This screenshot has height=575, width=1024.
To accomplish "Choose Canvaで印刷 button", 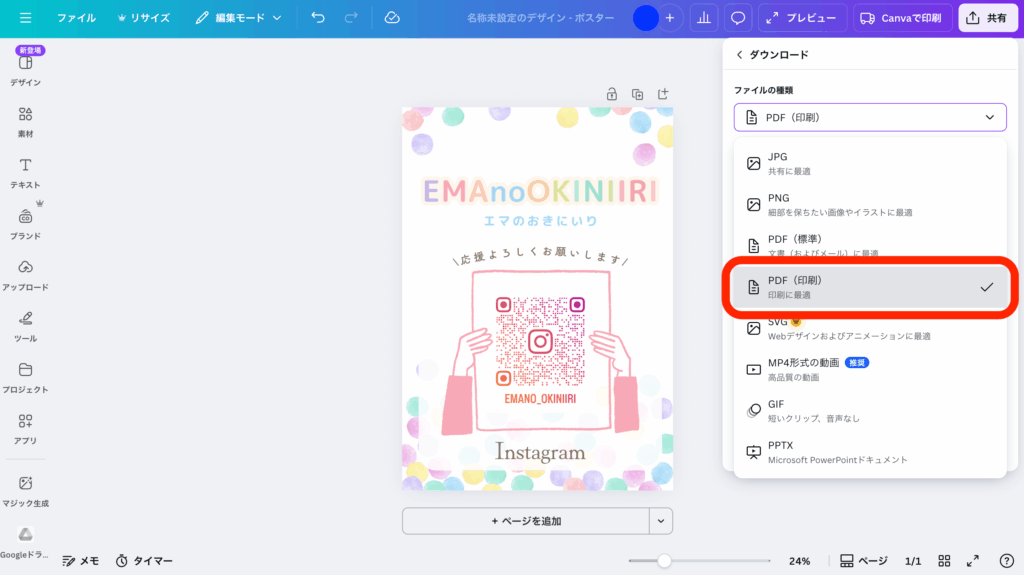I will (901, 18).
